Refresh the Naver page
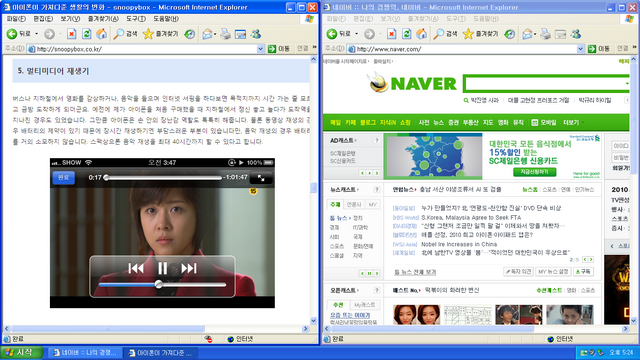This screenshot has height=360, width=640. pyautogui.click(x=407, y=34)
